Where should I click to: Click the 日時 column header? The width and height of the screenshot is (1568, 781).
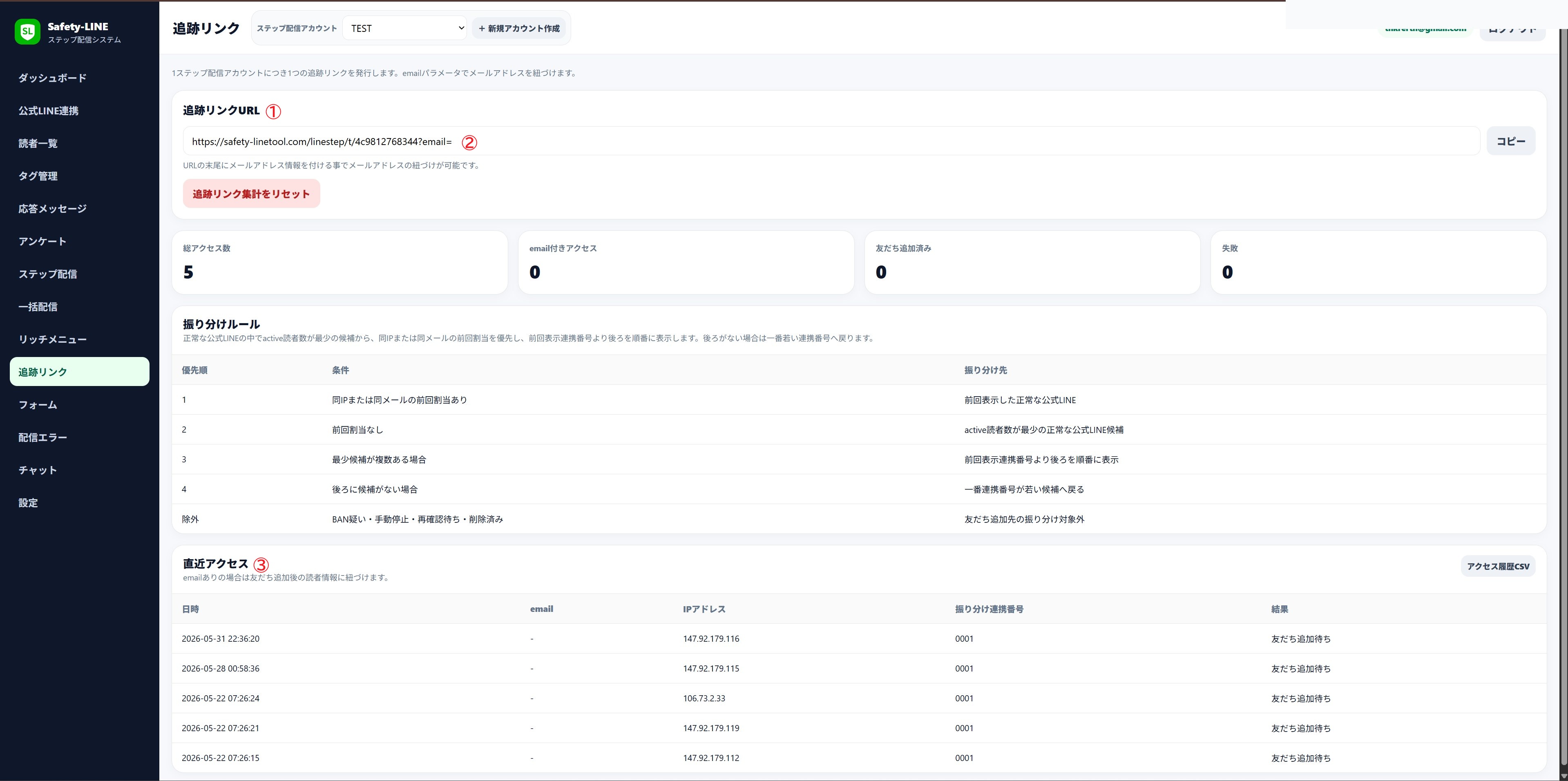click(x=190, y=609)
